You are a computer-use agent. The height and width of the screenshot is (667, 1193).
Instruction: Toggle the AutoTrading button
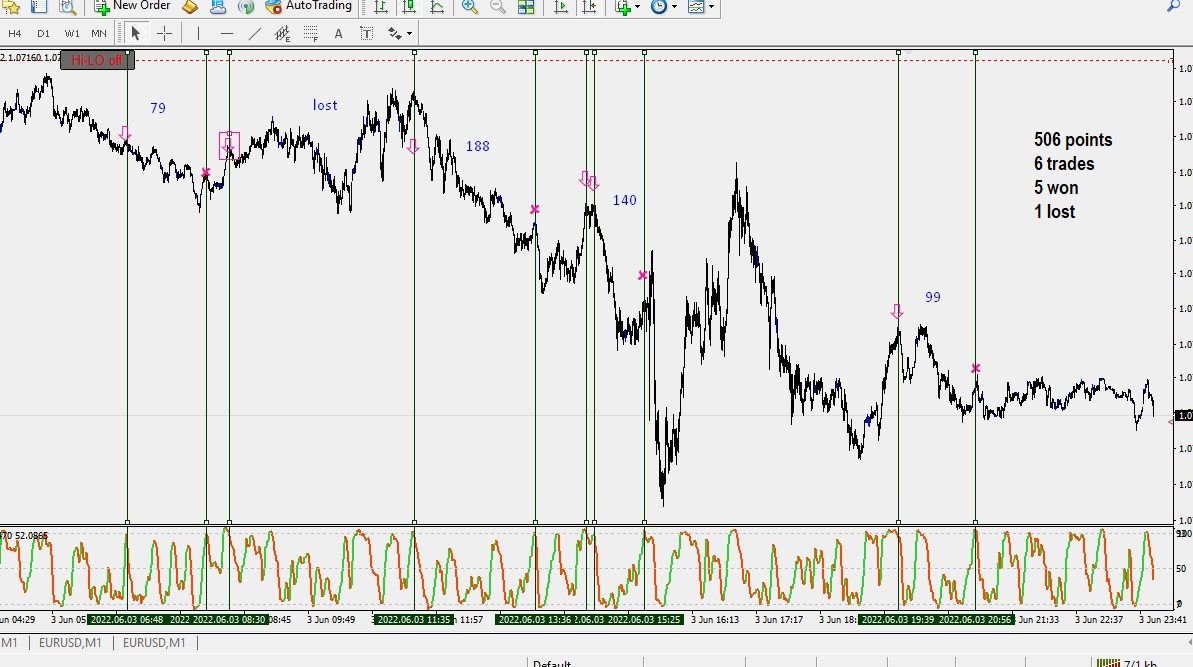308,7
